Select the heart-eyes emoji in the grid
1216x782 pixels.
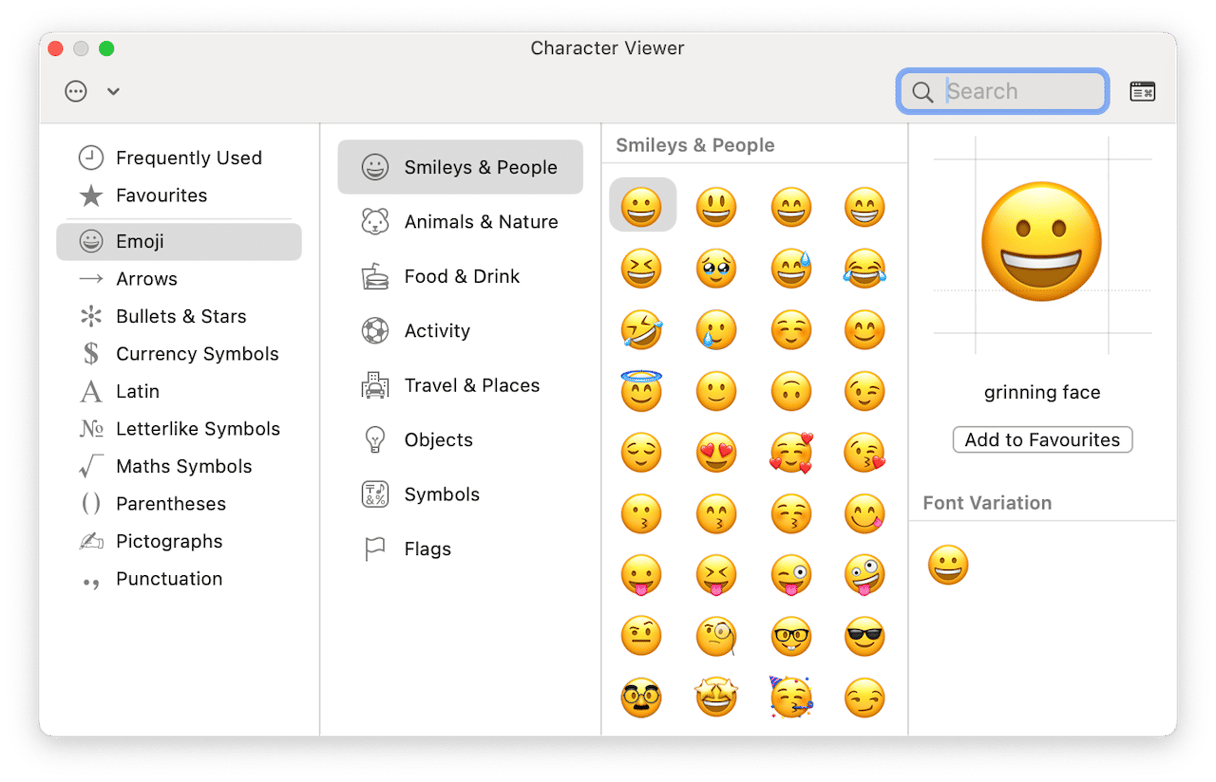[716, 452]
